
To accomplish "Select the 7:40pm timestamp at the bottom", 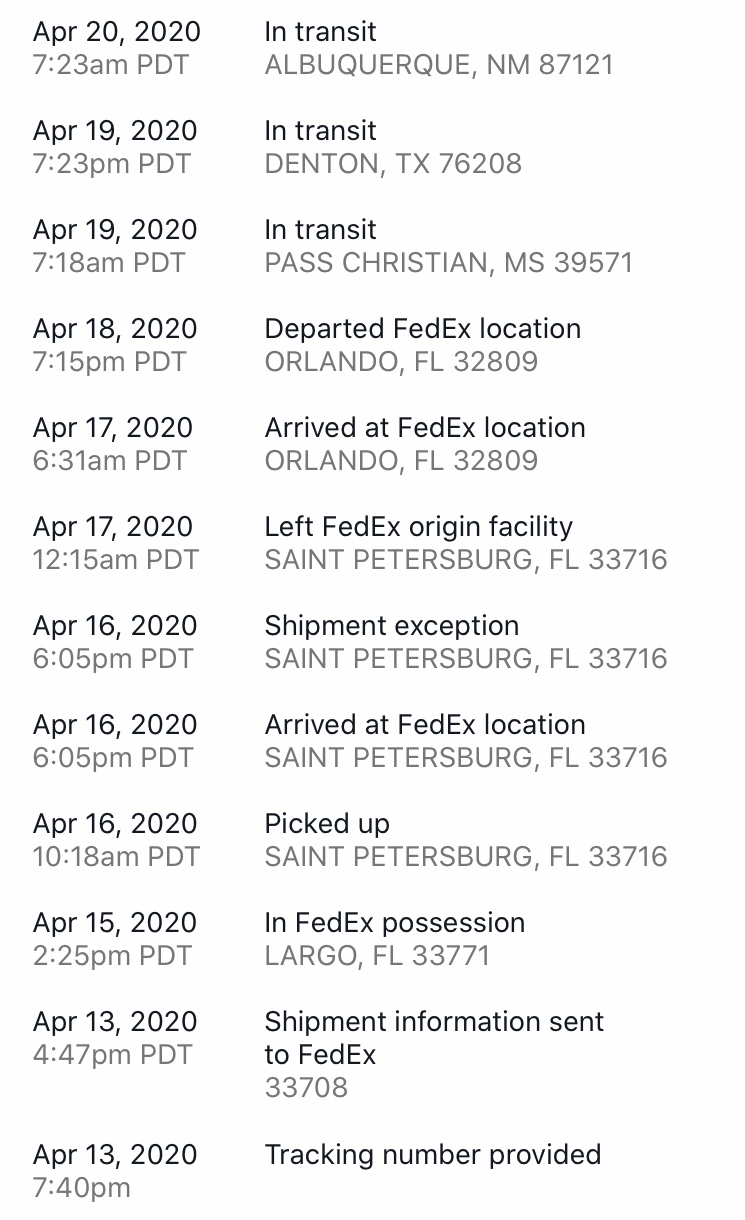I will 82,1187.
